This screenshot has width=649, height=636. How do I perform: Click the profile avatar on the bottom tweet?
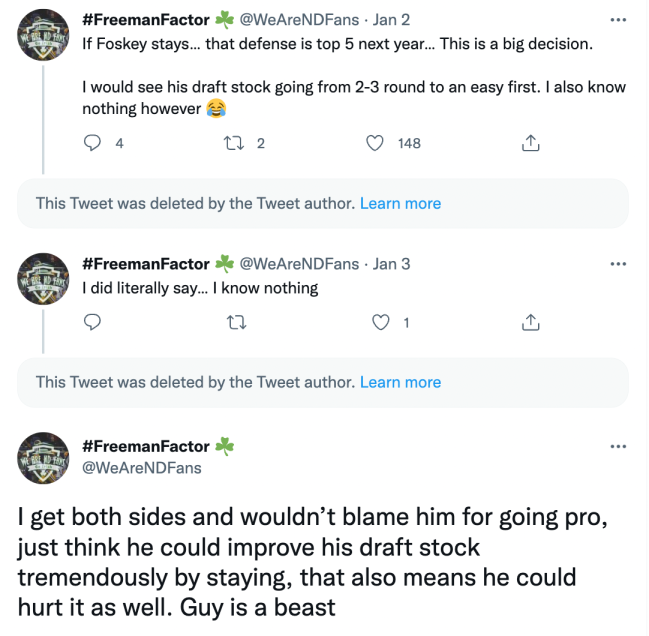[43, 457]
